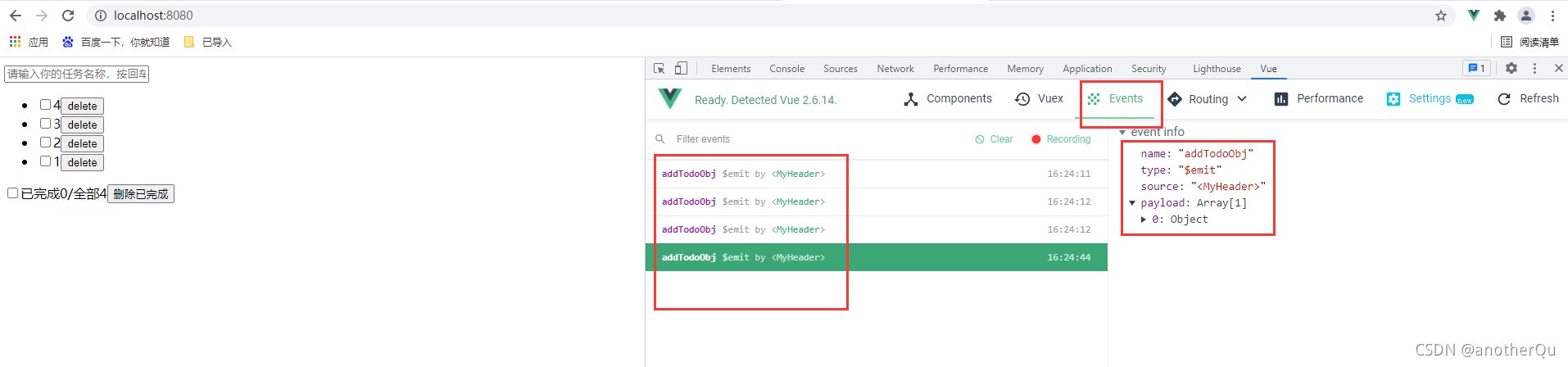Activate the inspect element picker tool
The image size is (1568, 367).
coord(659,69)
